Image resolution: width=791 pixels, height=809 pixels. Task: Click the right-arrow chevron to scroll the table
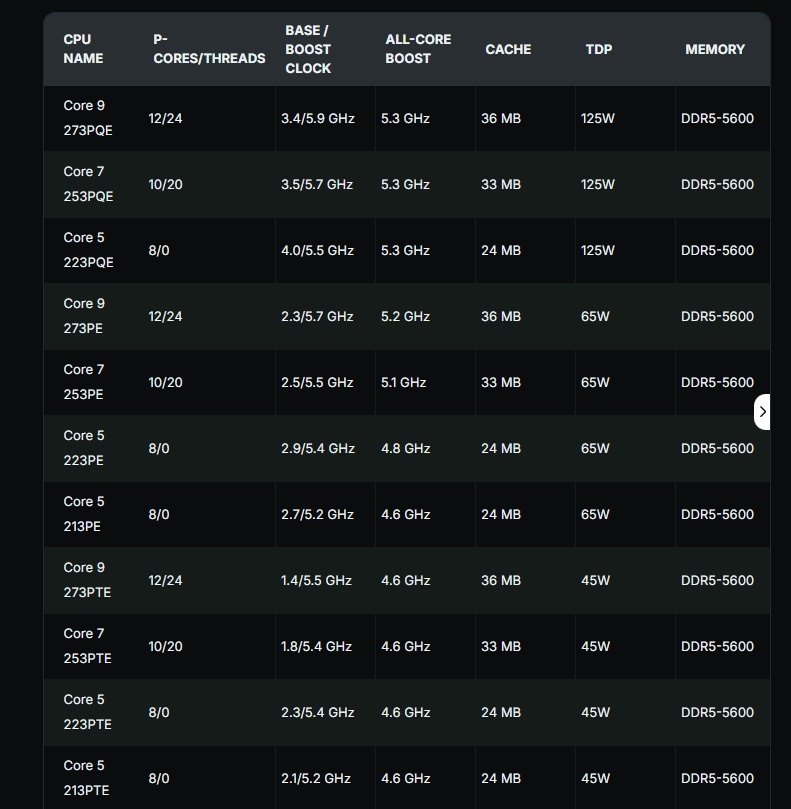tap(762, 412)
